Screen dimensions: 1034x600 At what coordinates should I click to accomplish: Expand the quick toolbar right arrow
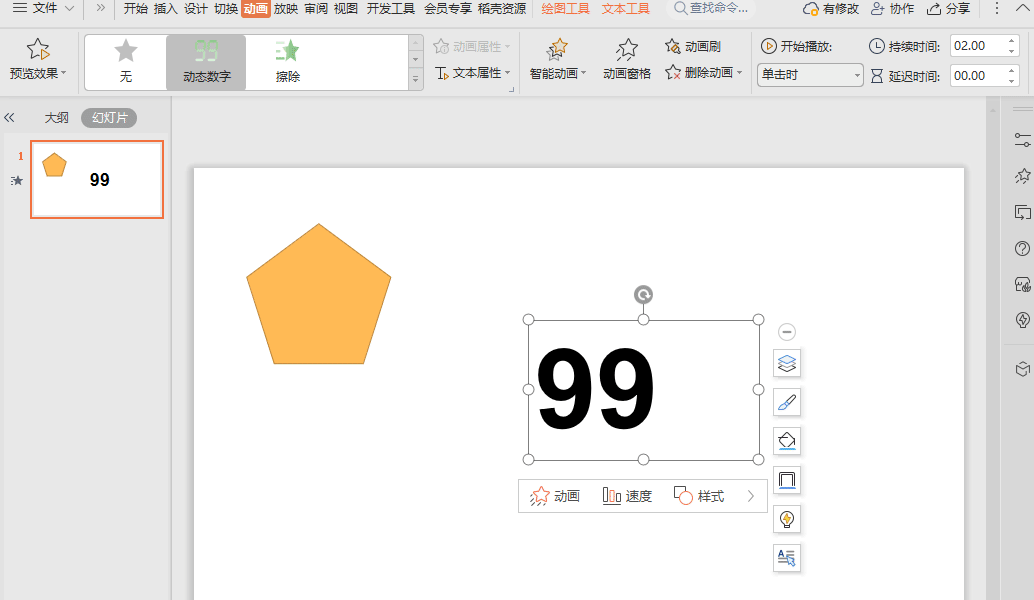click(x=750, y=496)
